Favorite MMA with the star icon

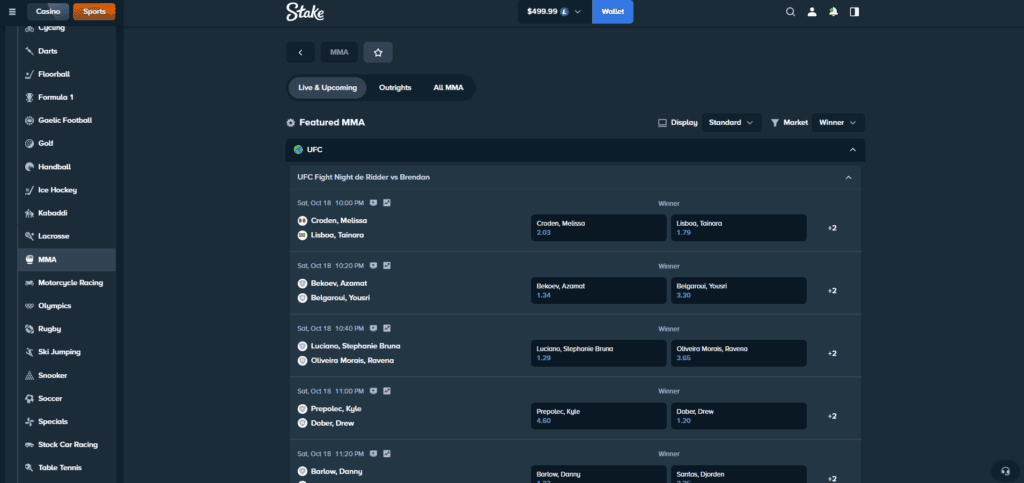point(378,52)
